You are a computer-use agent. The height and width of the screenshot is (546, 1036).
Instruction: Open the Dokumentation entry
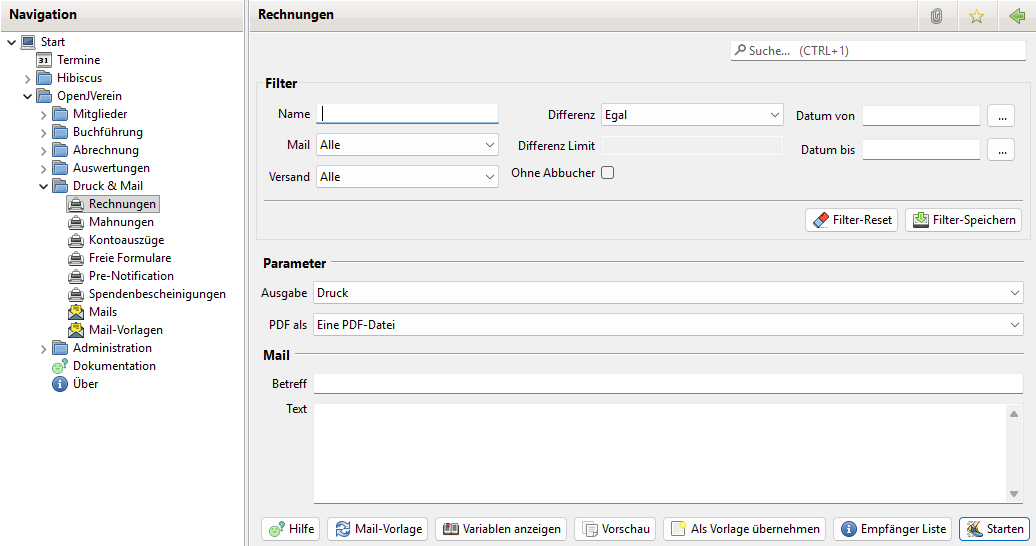[113, 366]
